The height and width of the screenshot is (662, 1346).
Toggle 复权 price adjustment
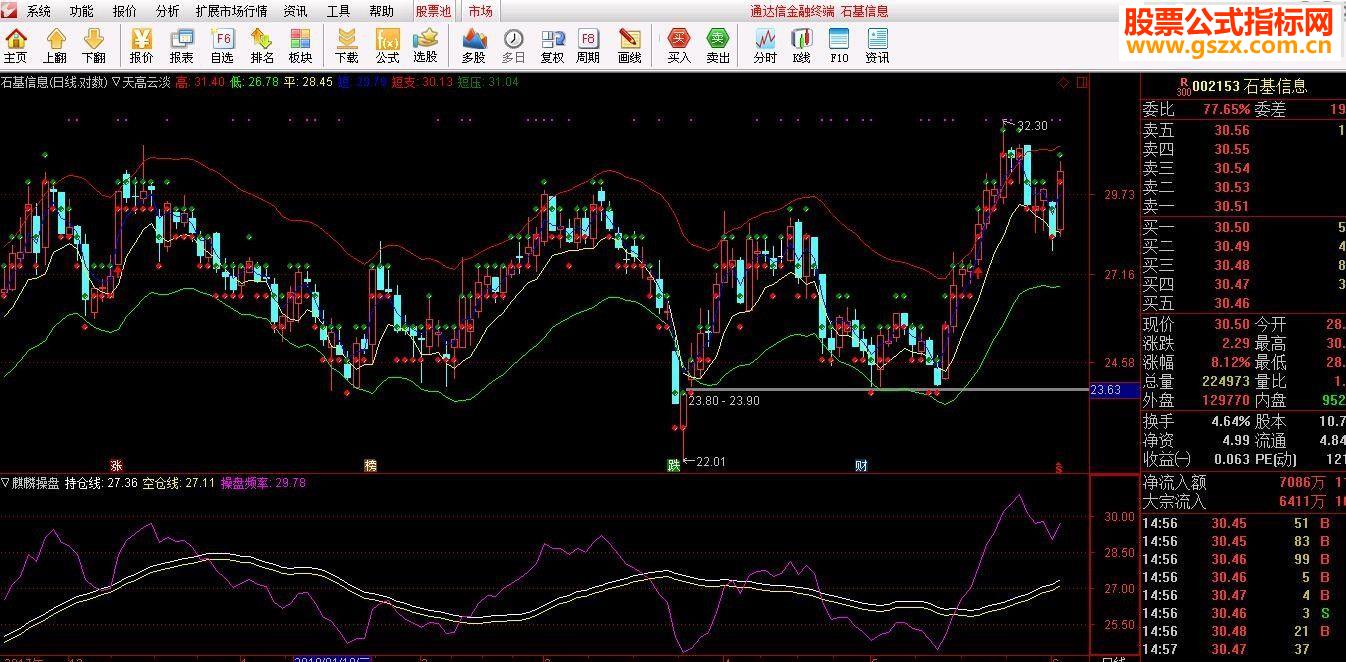pyautogui.click(x=552, y=46)
